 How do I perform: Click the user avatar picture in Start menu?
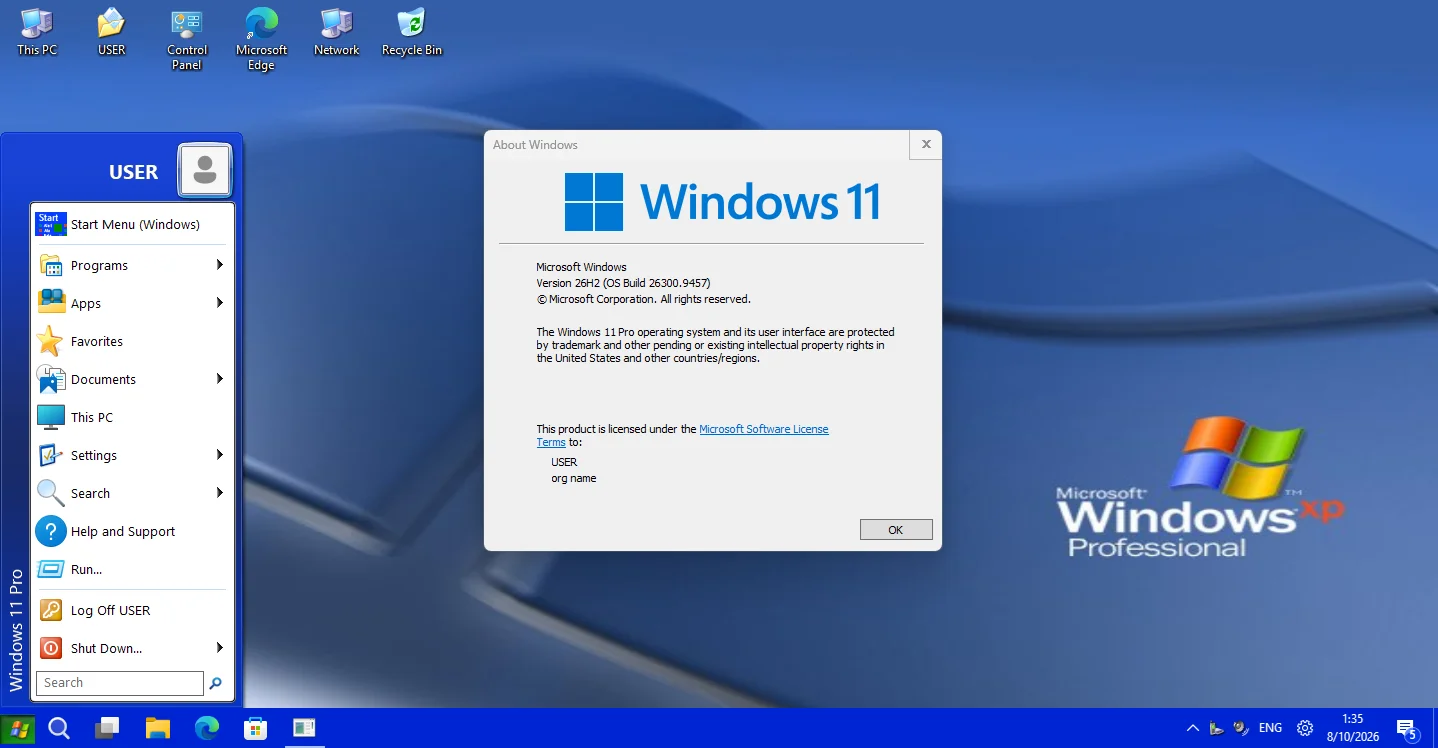click(205, 170)
